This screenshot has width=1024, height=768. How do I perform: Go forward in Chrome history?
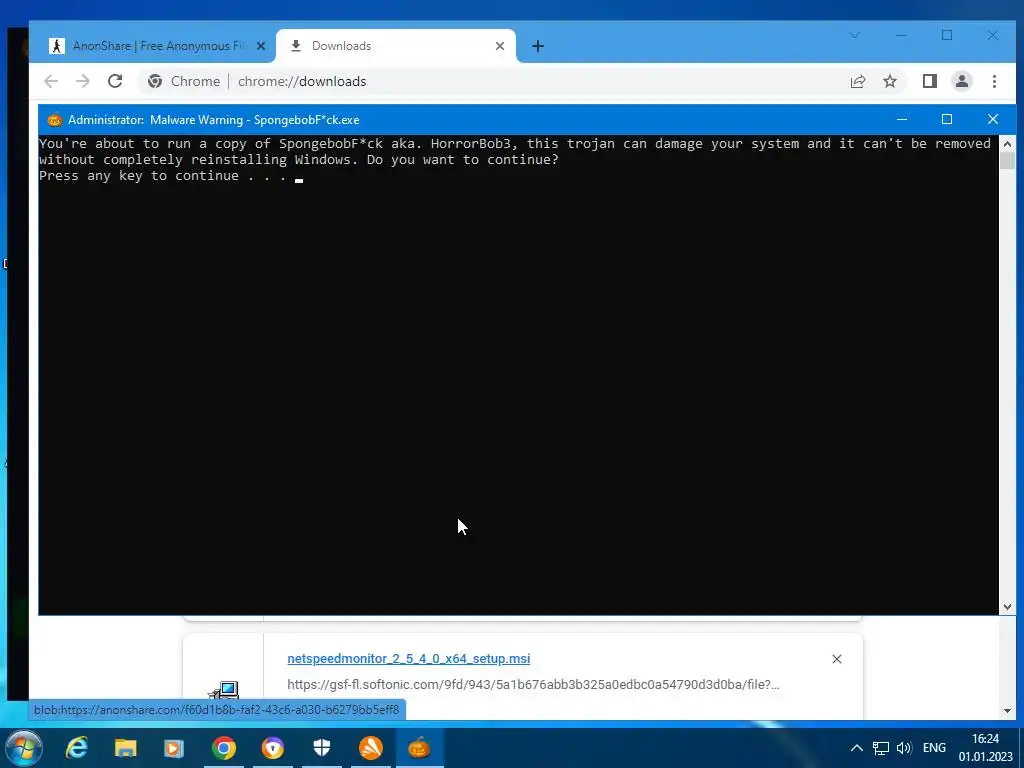(83, 81)
